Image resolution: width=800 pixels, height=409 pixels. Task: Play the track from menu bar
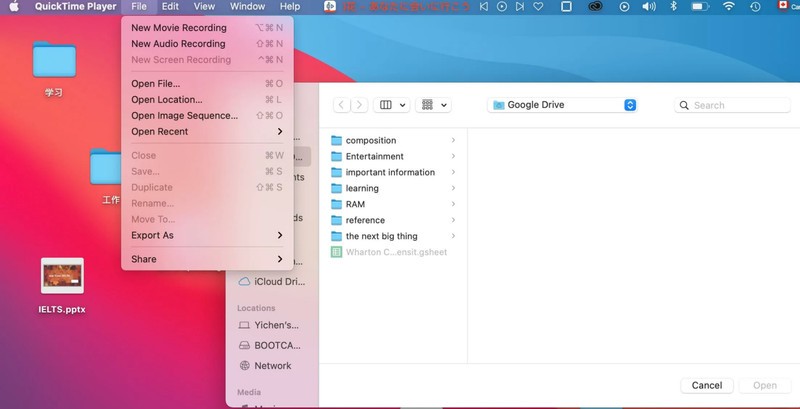point(502,7)
